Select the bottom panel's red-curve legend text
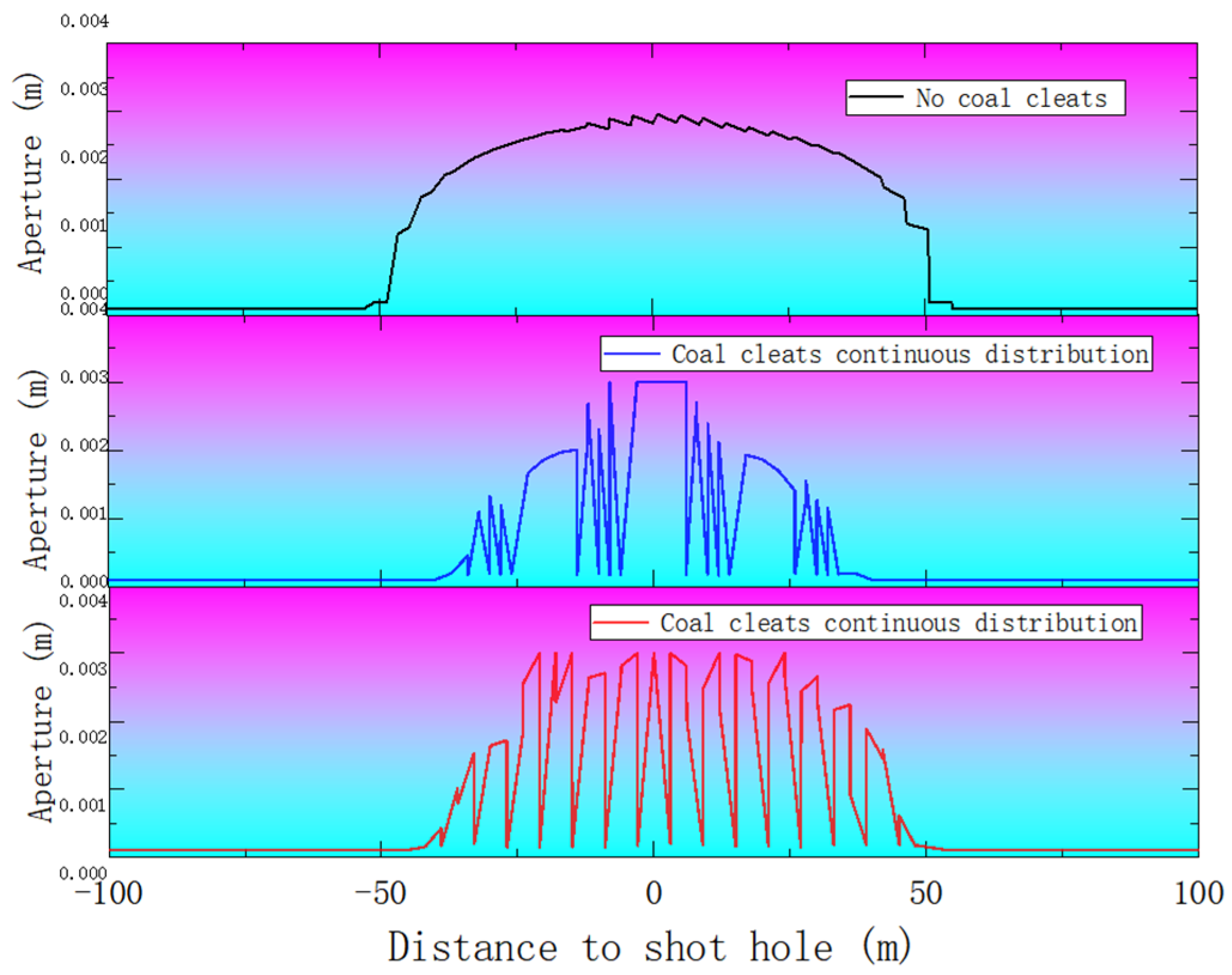Viewport: 1232px width, 975px height. (898, 623)
